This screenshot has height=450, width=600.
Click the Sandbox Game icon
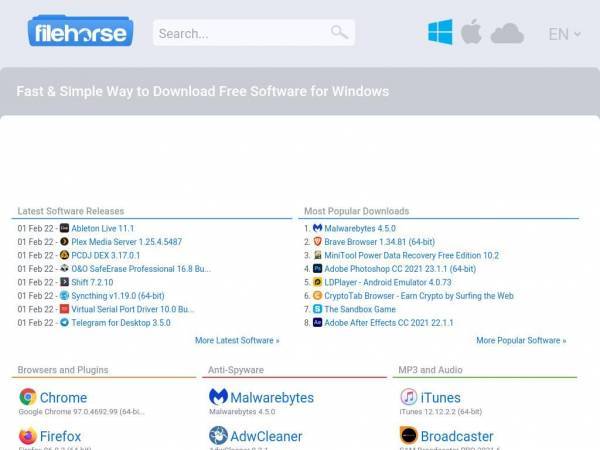(318, 309)
